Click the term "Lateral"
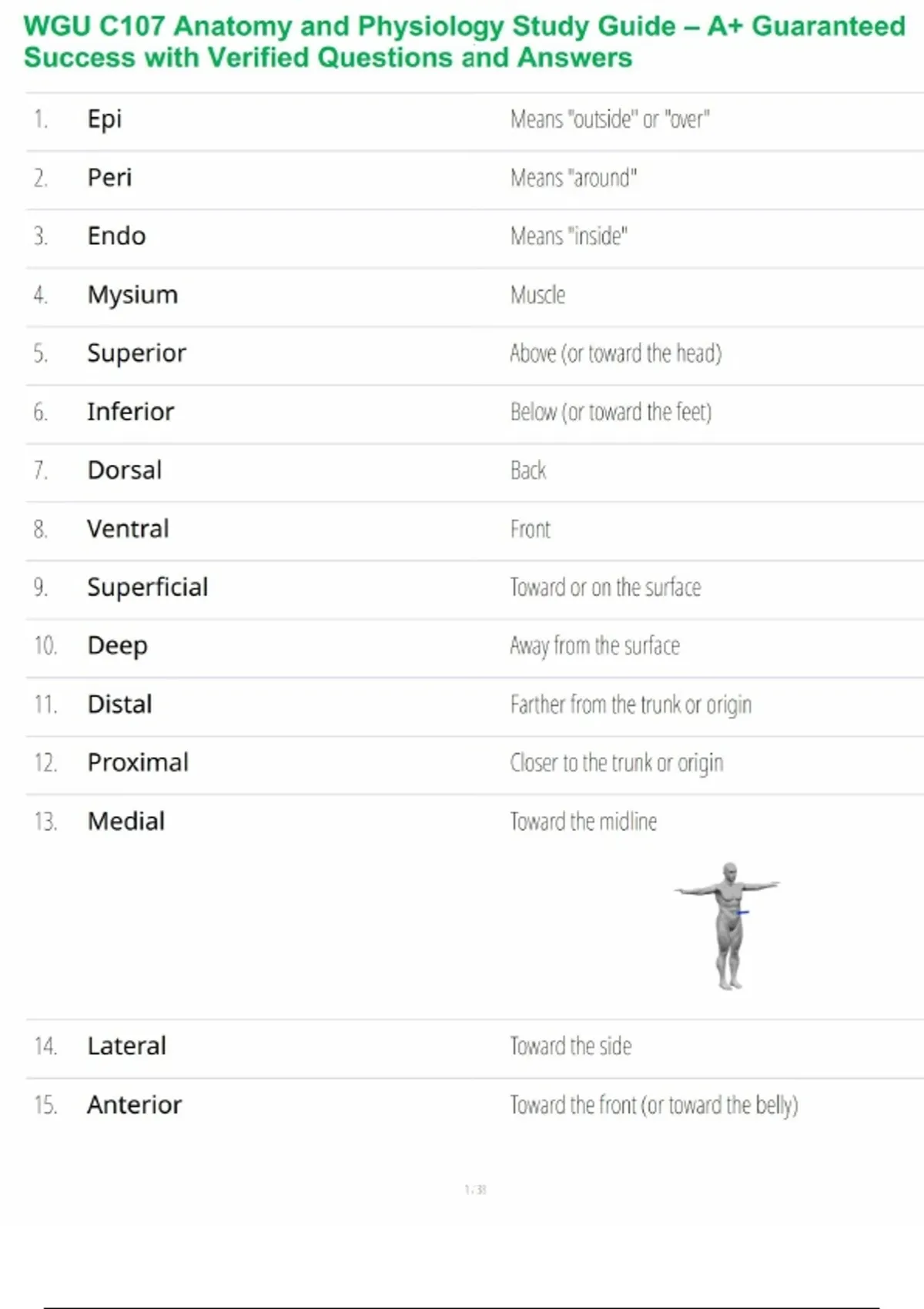The height and width of the screenshot is (1309, 924). 126,1046
